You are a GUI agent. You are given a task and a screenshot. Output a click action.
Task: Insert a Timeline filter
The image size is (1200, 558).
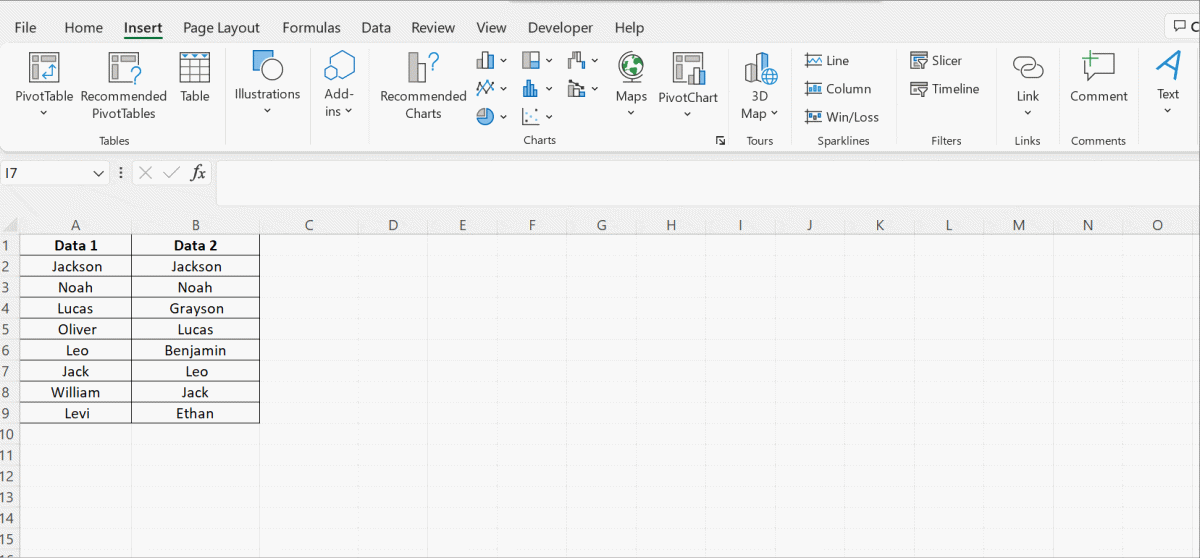pyautogui.click(x=944, y=89)
